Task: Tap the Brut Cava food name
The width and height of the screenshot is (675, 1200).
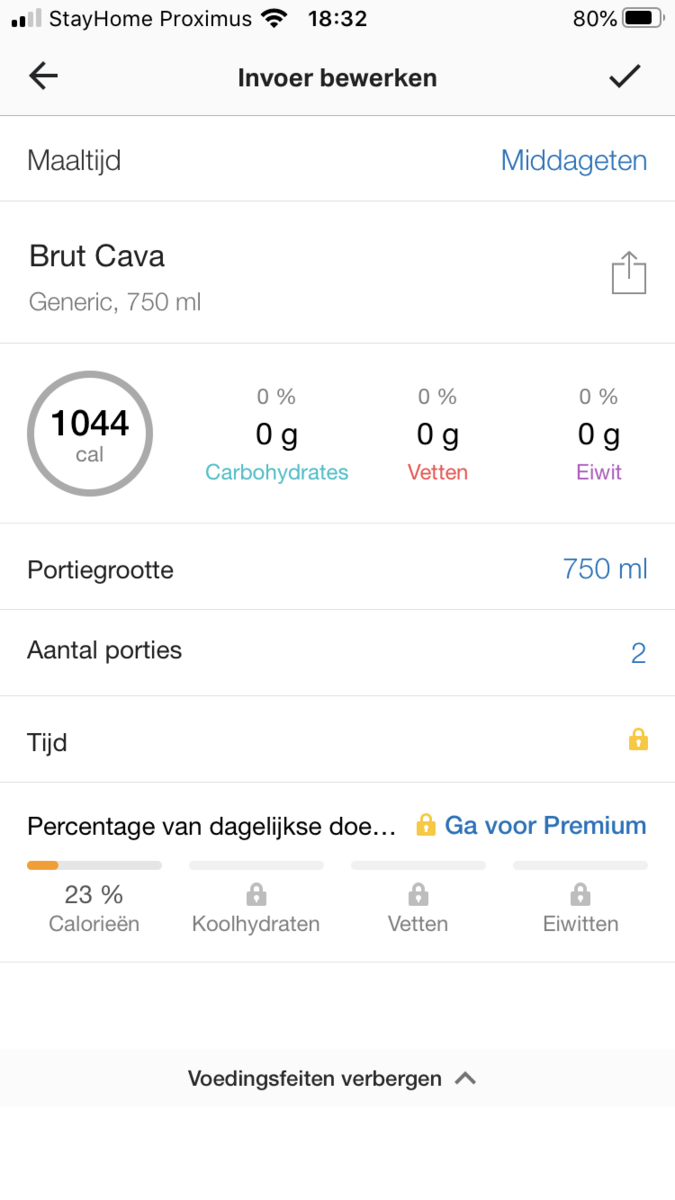Action: click(97, 256)
